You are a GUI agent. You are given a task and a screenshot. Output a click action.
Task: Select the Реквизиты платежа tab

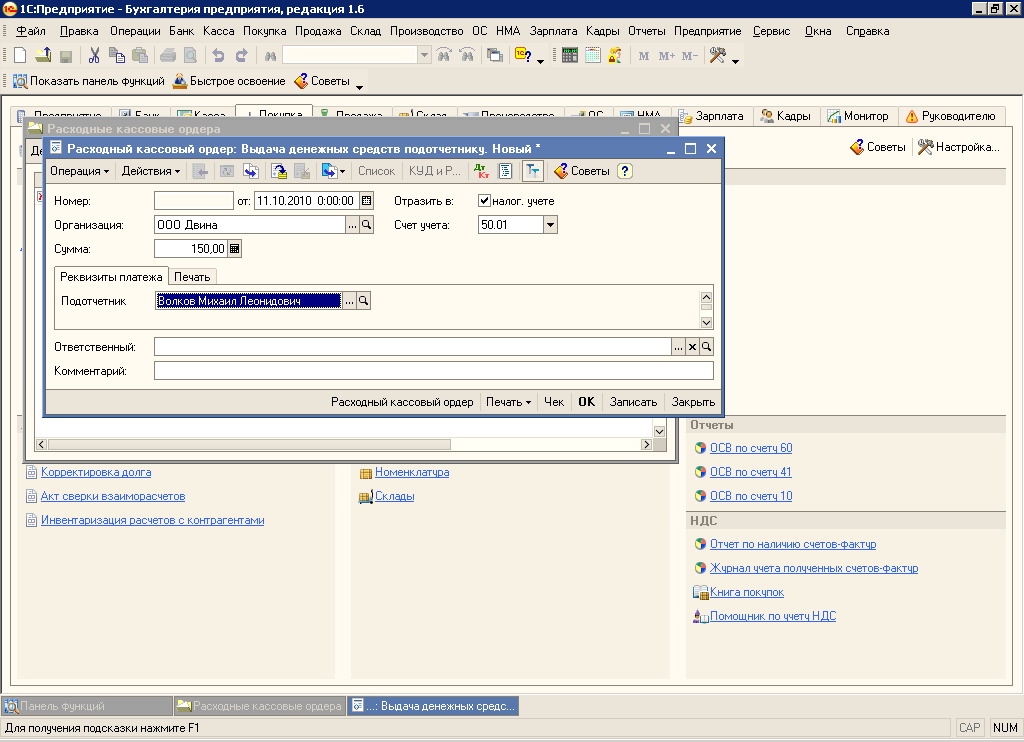tap(111, 277)
